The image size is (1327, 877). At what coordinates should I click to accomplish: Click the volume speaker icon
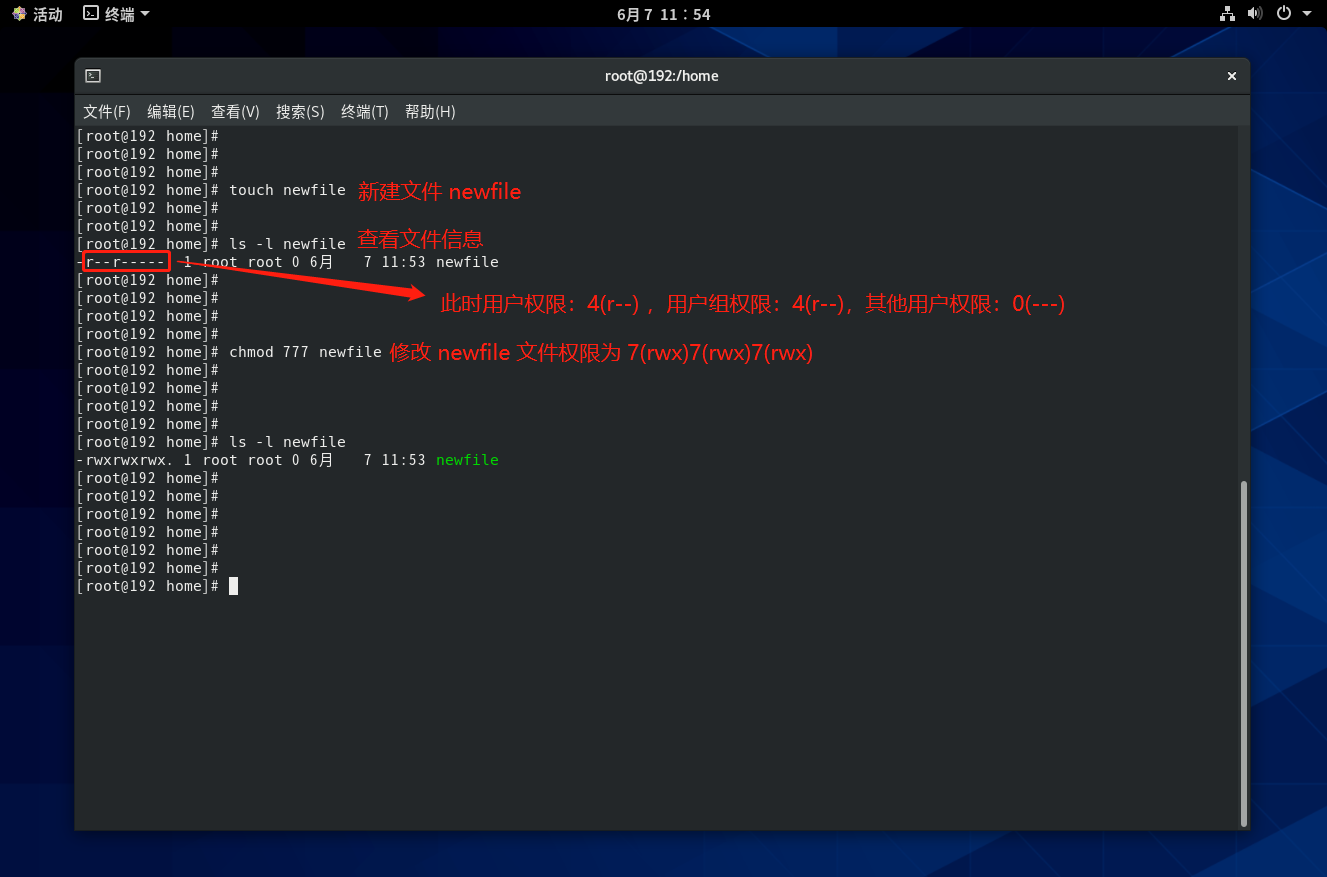click(1255, 14)
